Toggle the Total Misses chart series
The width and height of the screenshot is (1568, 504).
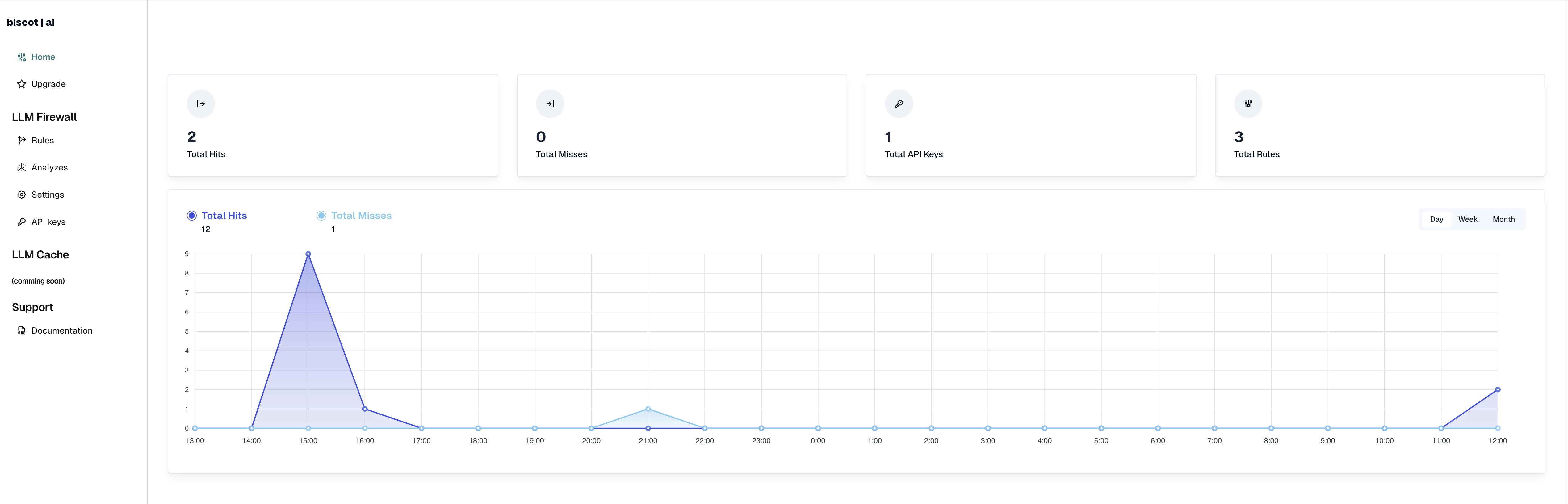tap(321, 216)
